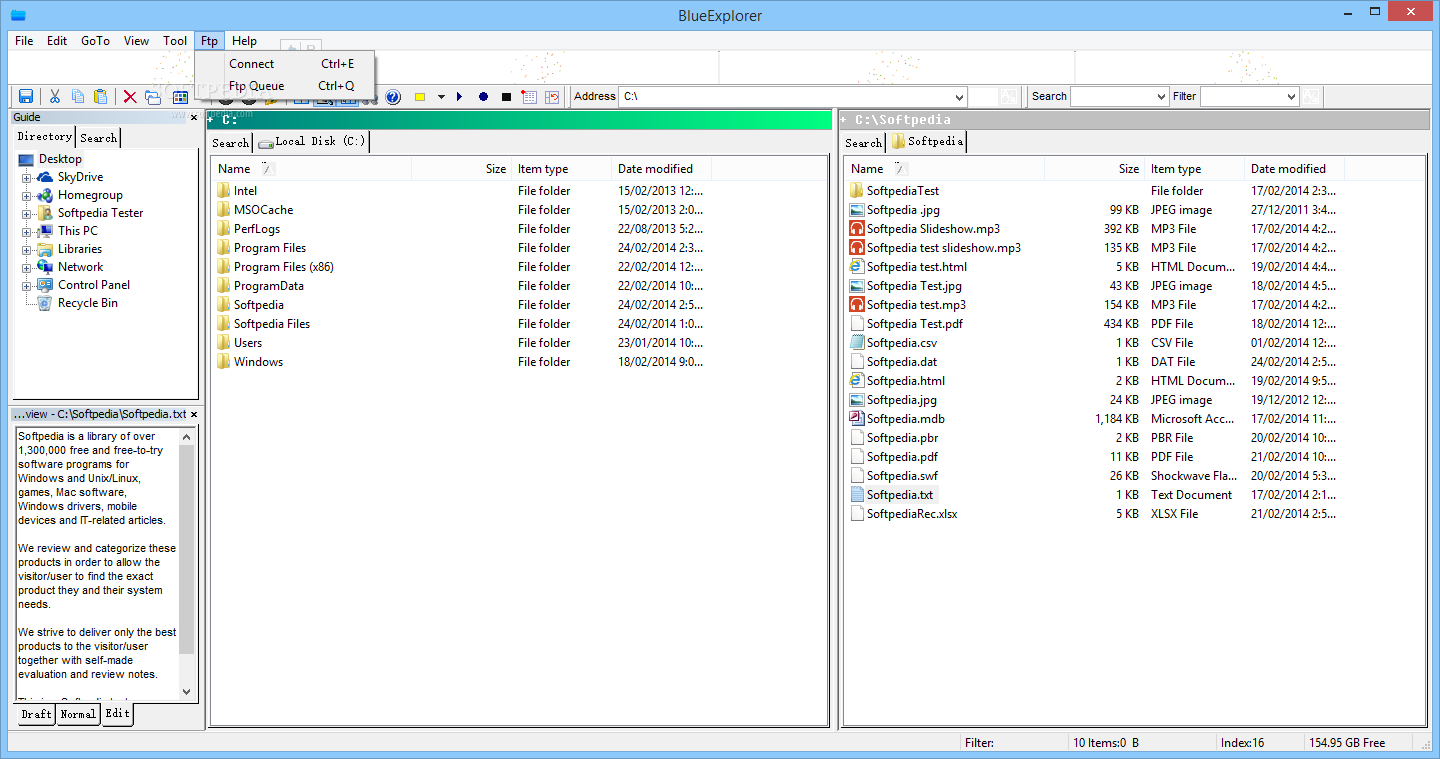Screen dimensions: 1440x759
Task: Click the blue record dot icon
Action: coord(483,97)
